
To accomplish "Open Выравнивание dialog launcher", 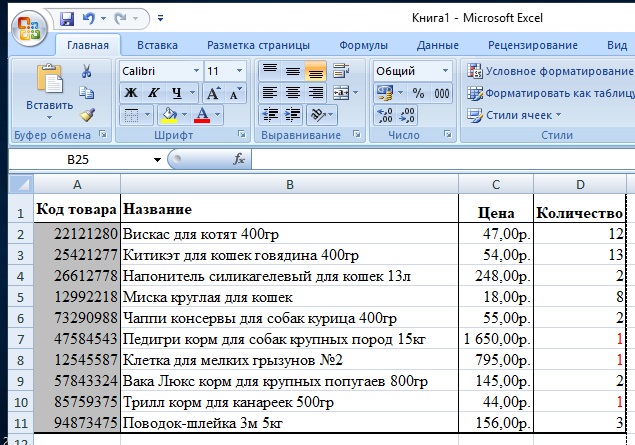I will pos(357,134).
